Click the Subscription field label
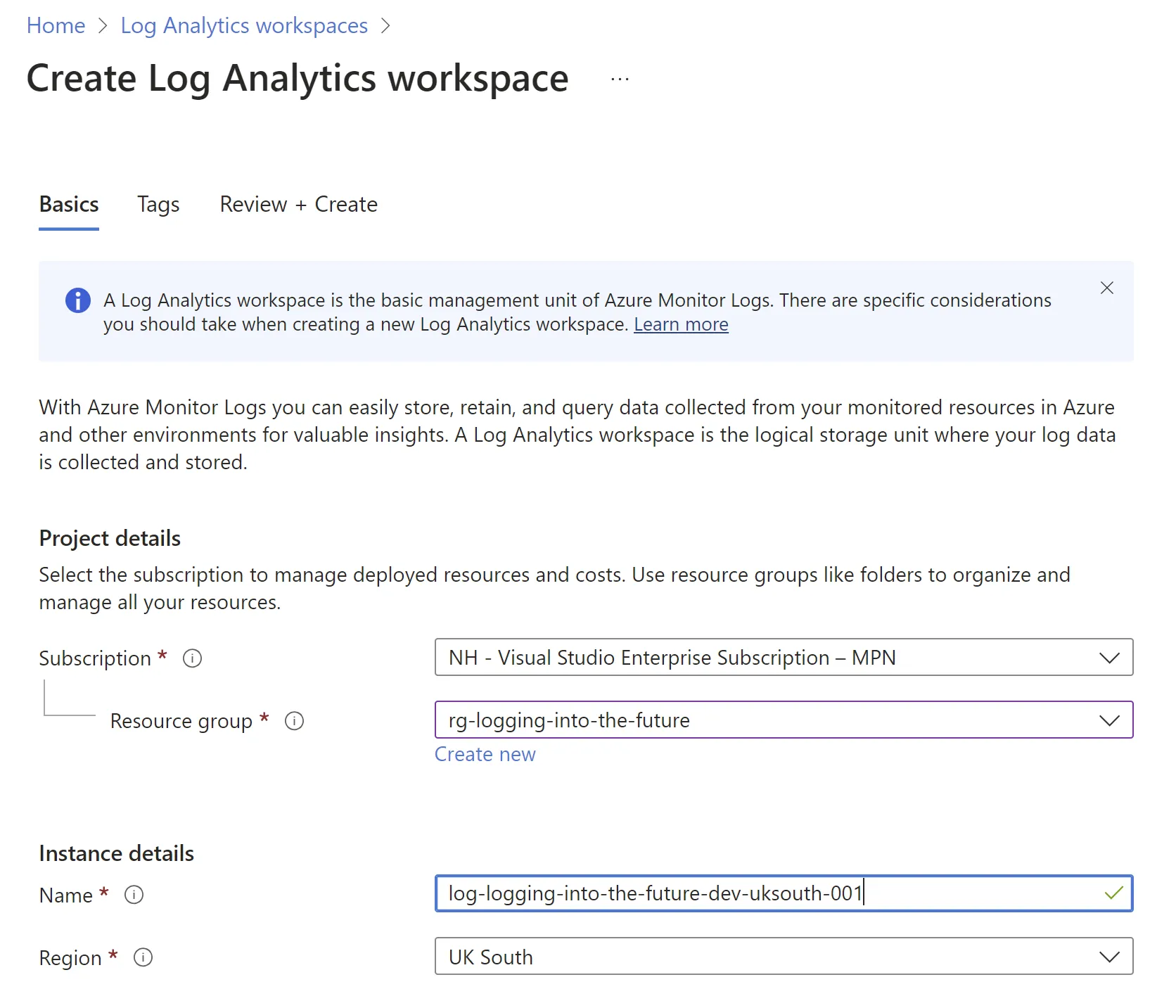This screenshot has height=1008, width=1176. 95,658
